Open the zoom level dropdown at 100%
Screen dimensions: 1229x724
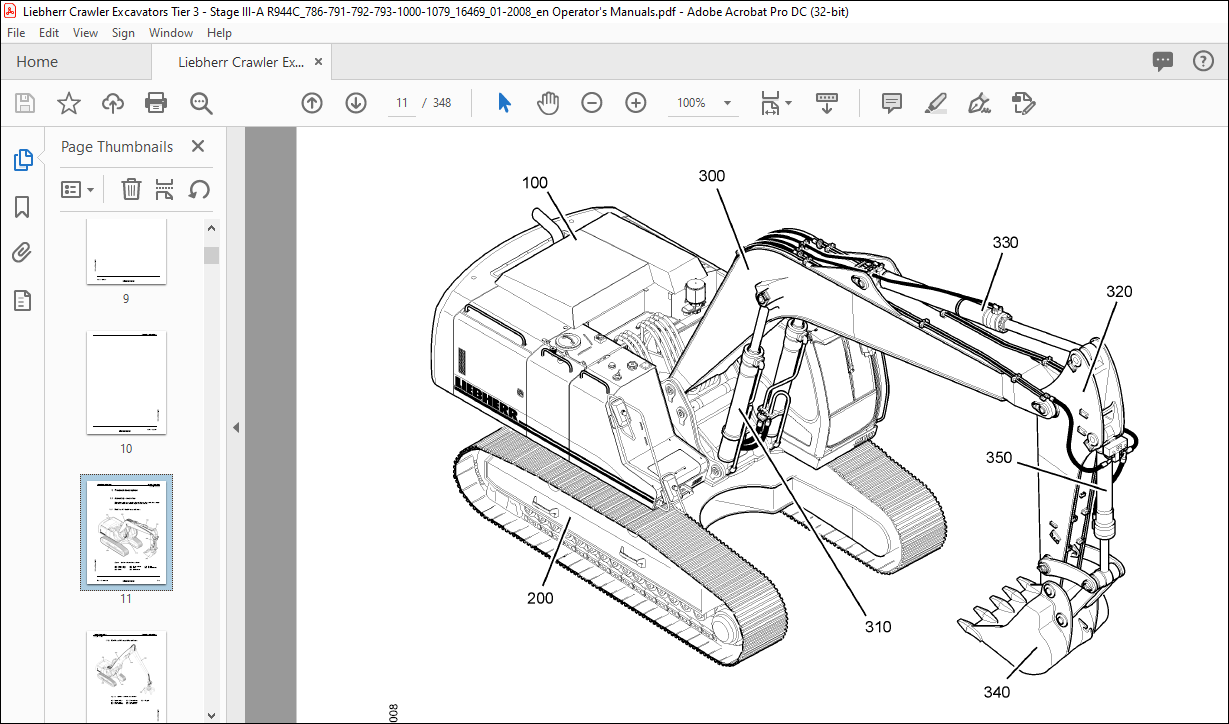coord(704,103)
